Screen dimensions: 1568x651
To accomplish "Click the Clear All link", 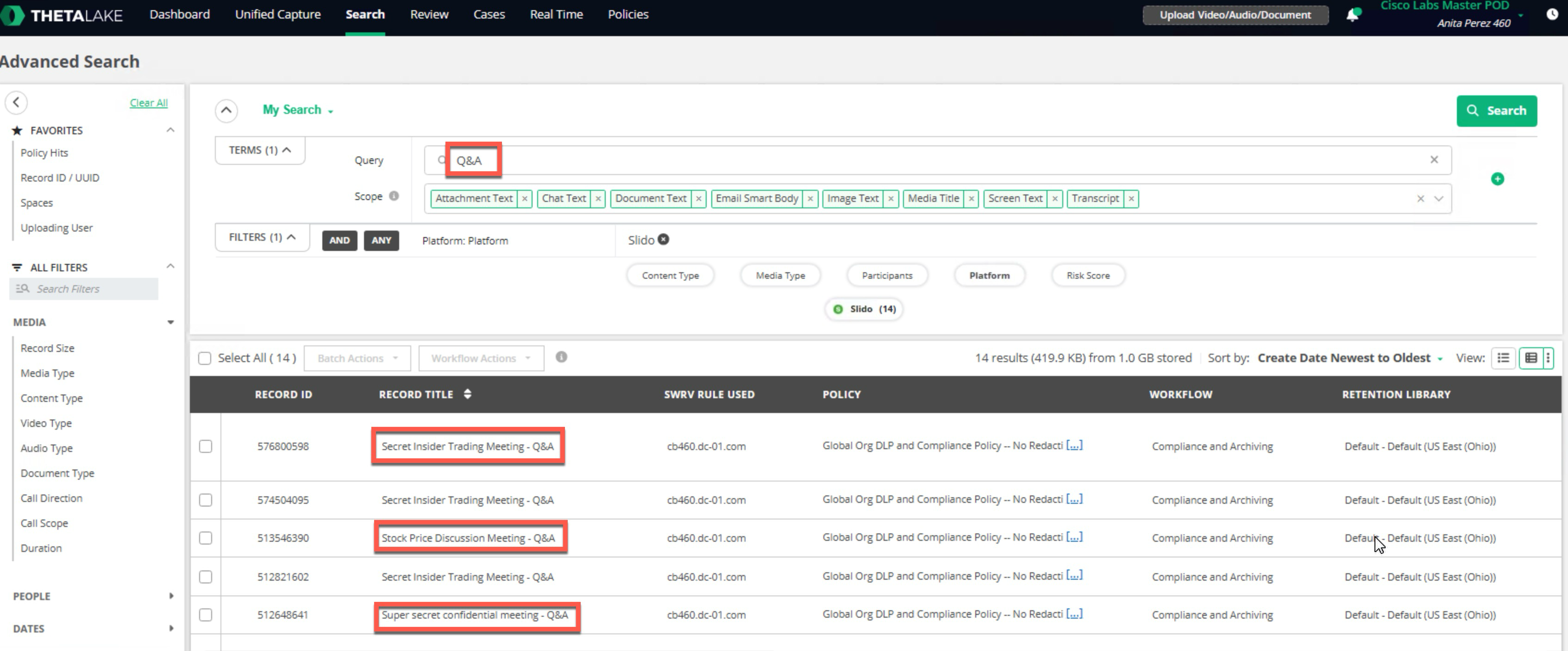I will (x=149, y=103).
